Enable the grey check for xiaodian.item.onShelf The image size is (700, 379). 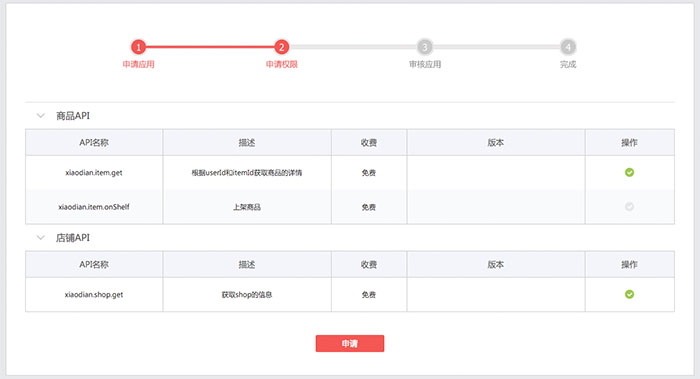[x=629, y=207]
